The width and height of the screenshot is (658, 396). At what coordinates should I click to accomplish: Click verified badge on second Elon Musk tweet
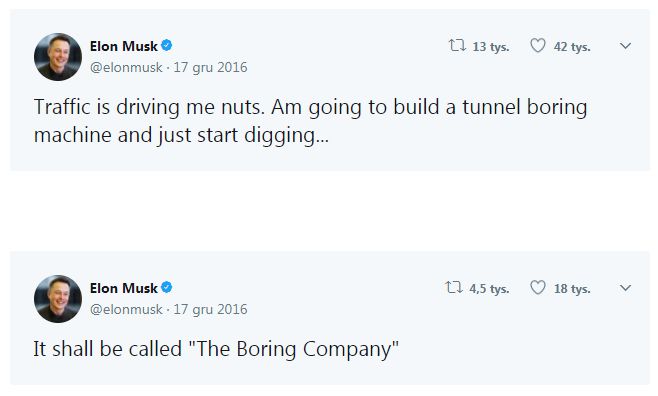click(167, 287)
